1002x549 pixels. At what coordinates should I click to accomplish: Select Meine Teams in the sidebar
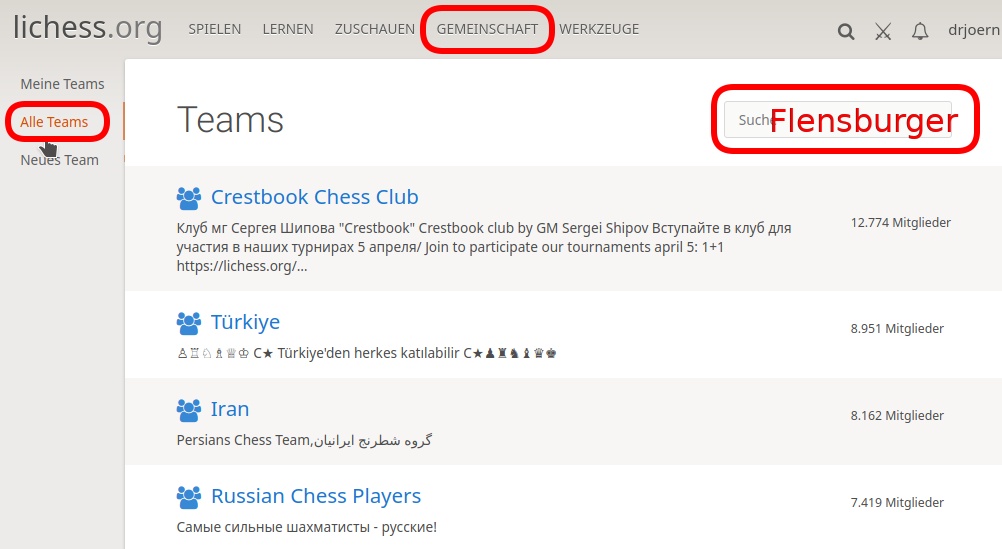click(62, 84)
